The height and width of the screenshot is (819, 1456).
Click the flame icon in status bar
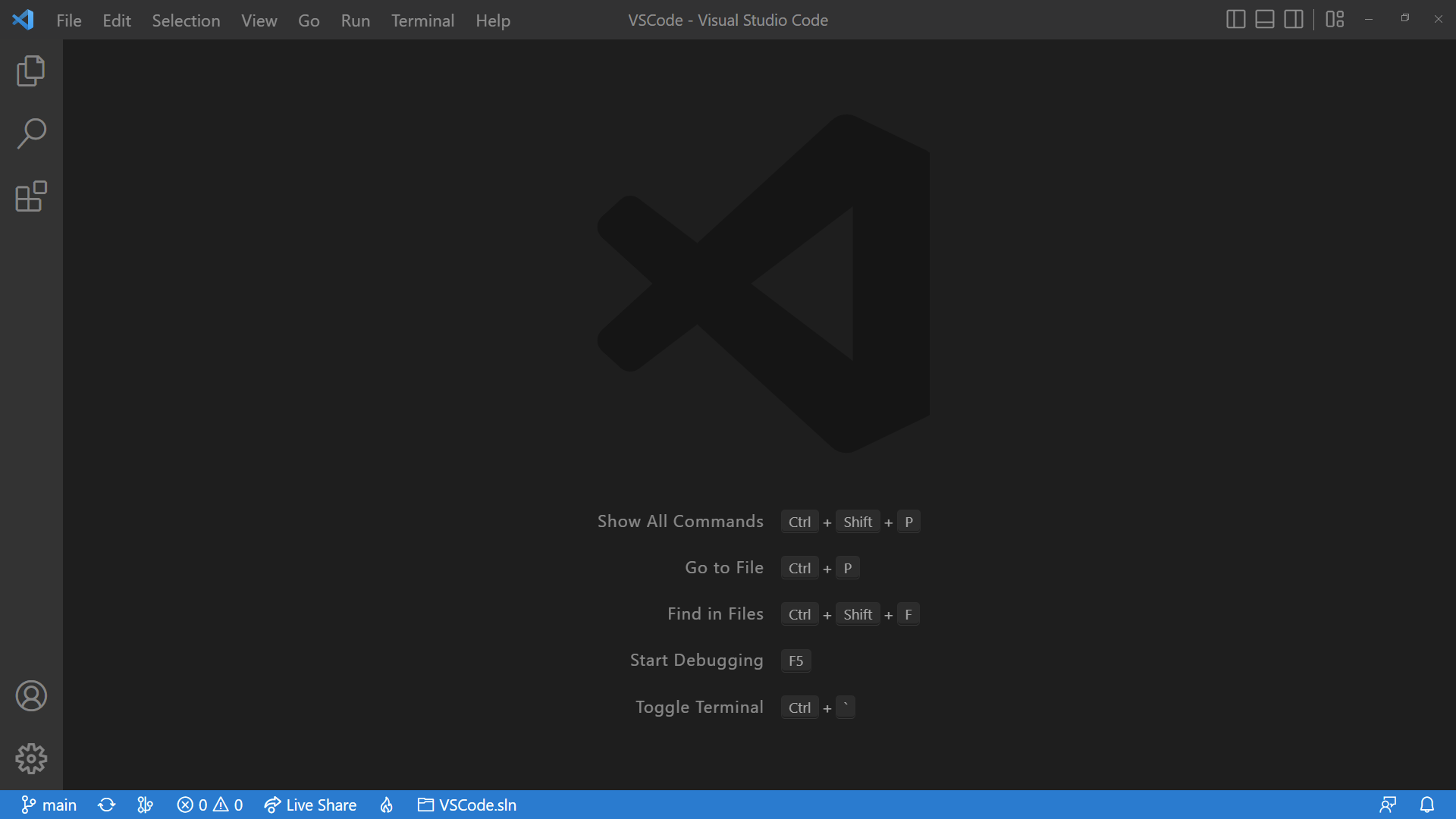387,805
